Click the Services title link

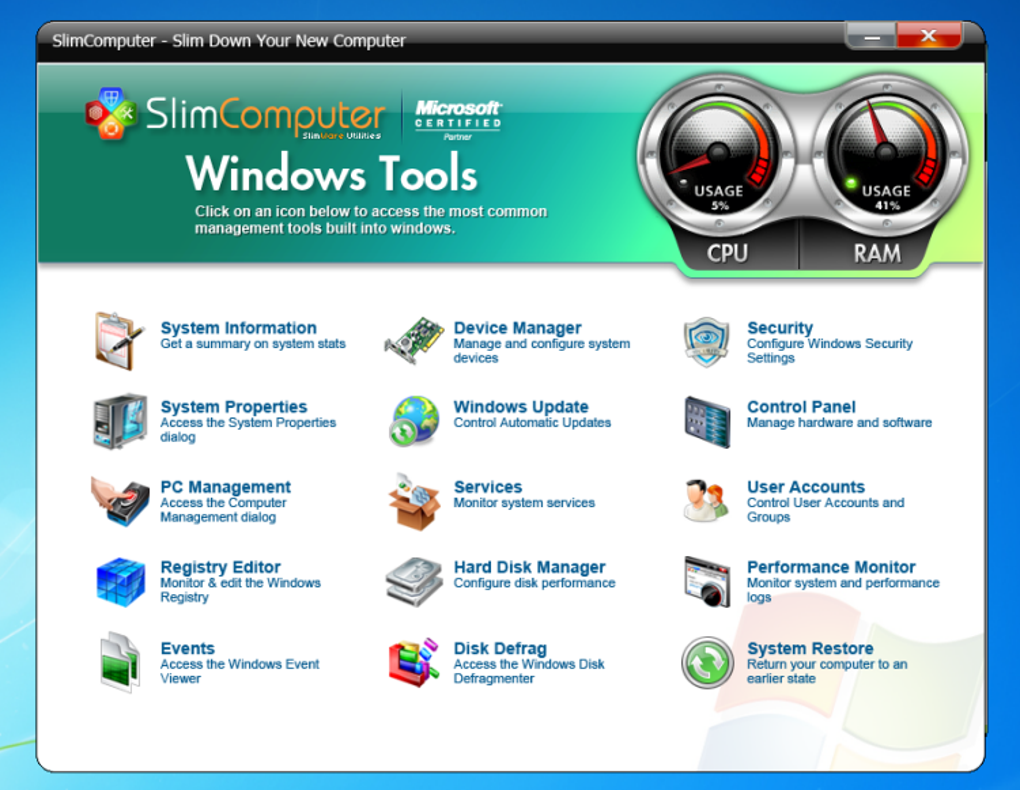(x=488, y=487)
